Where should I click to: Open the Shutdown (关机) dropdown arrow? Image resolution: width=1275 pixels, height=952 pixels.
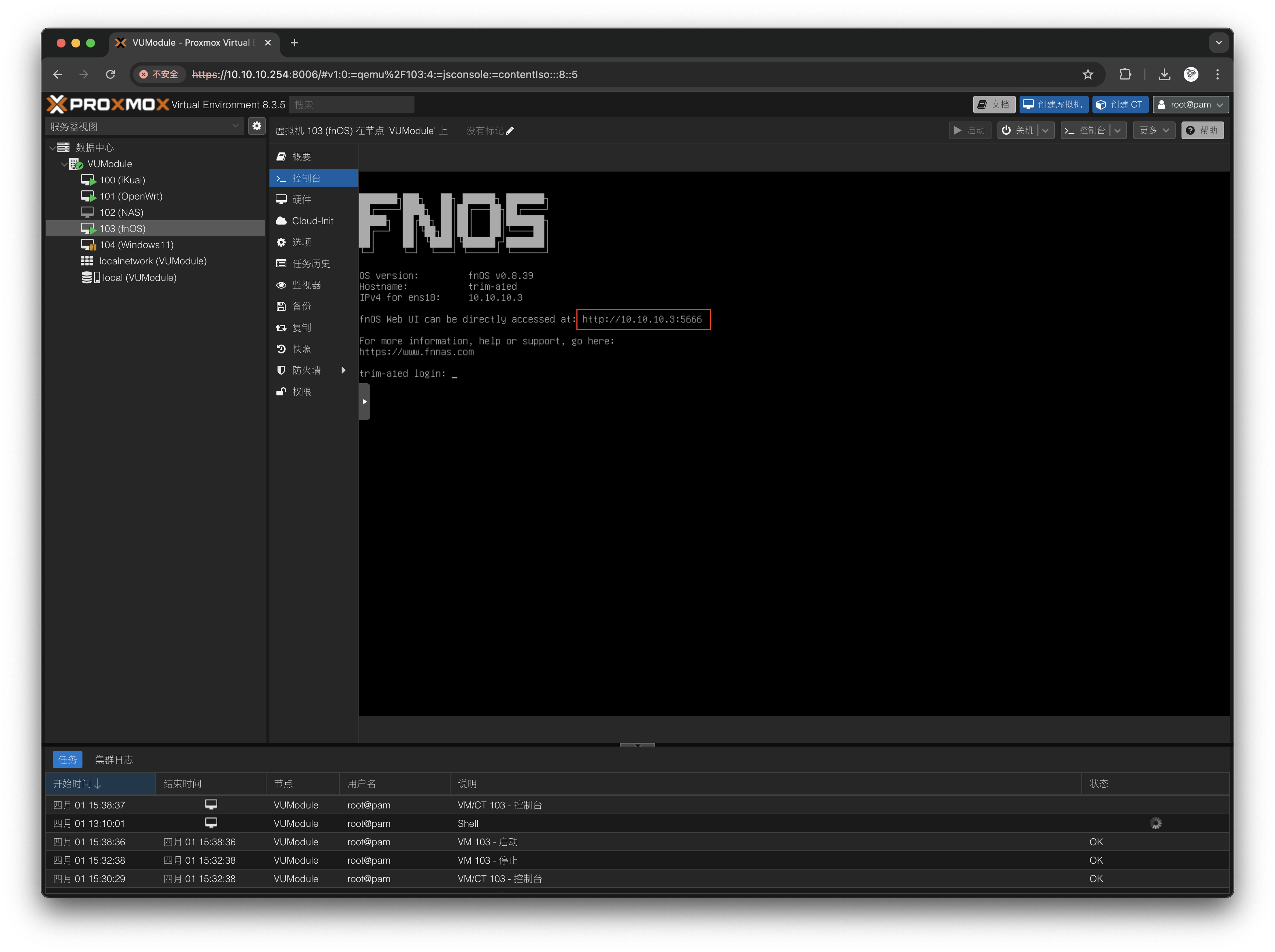click(x=1045, y=131)
